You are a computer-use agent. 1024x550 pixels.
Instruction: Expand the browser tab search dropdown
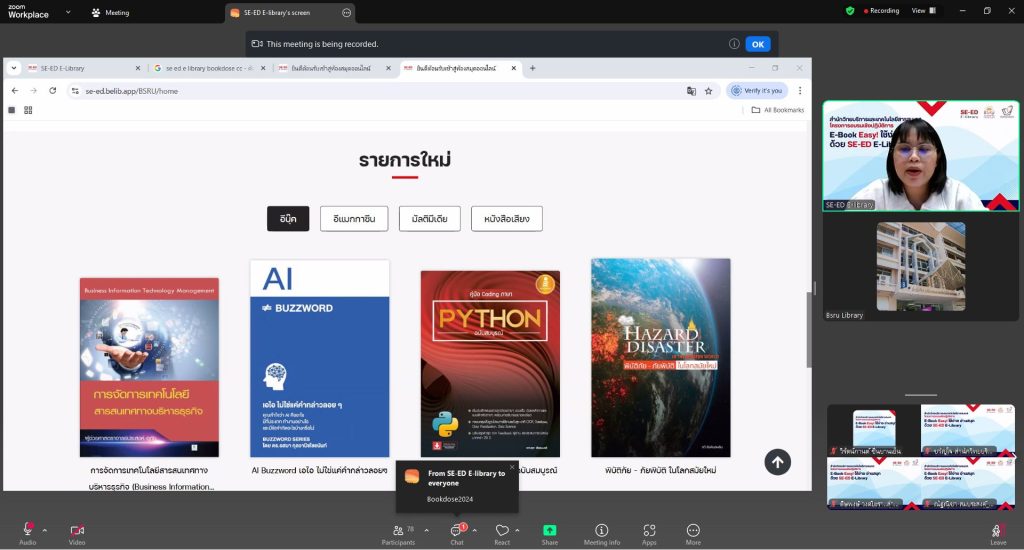tap(14, 68)
